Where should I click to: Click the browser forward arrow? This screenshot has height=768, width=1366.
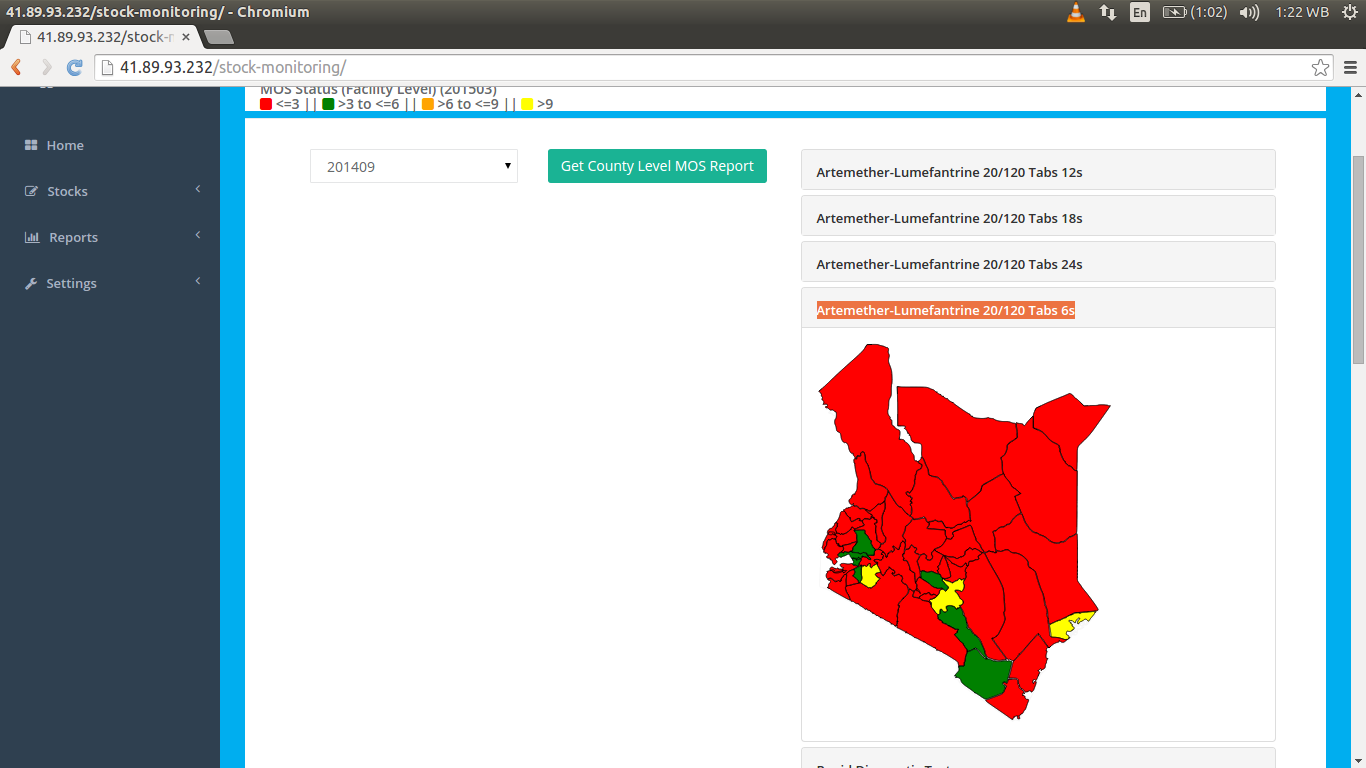[46, 67]
